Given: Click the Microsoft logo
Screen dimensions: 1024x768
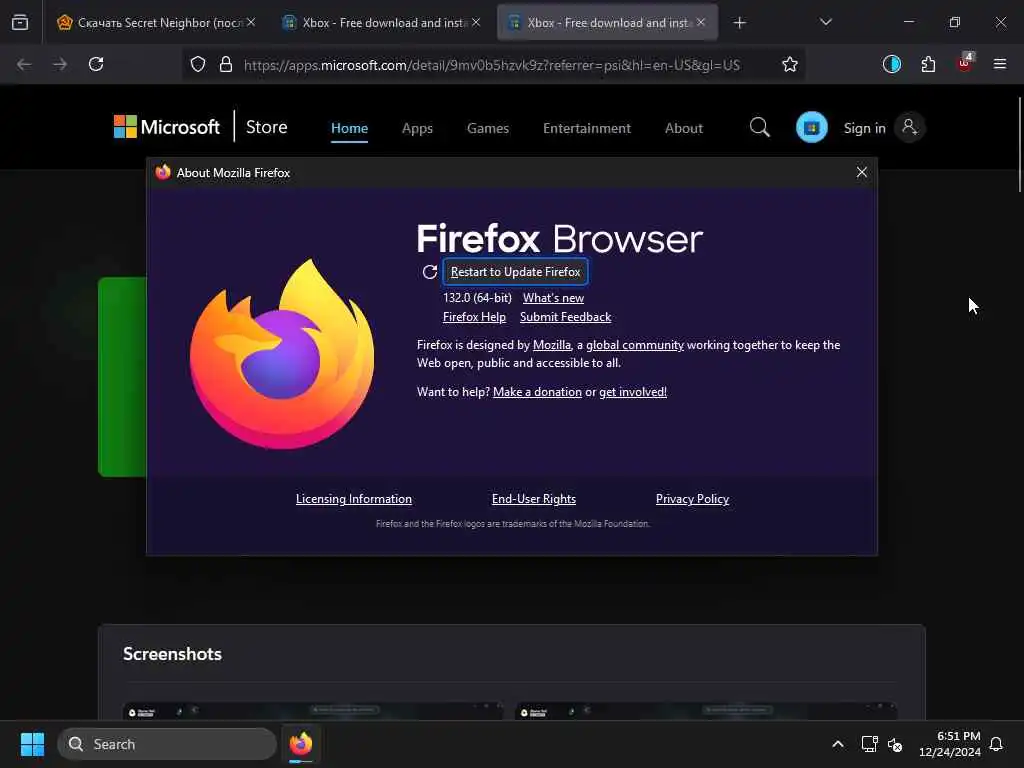Looking at the screenshot, I should (167, 127).
